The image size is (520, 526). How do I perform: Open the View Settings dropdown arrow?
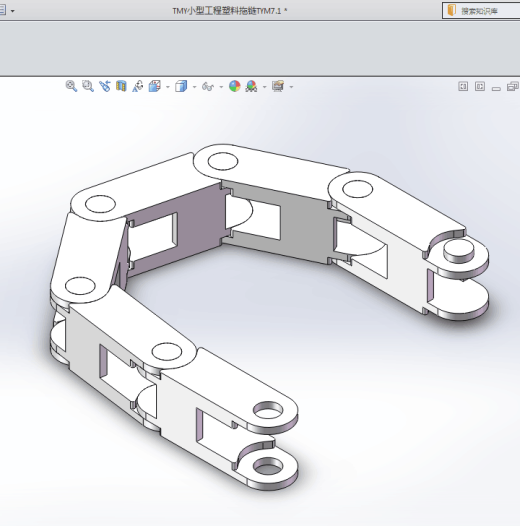click(x=291, y=87)
